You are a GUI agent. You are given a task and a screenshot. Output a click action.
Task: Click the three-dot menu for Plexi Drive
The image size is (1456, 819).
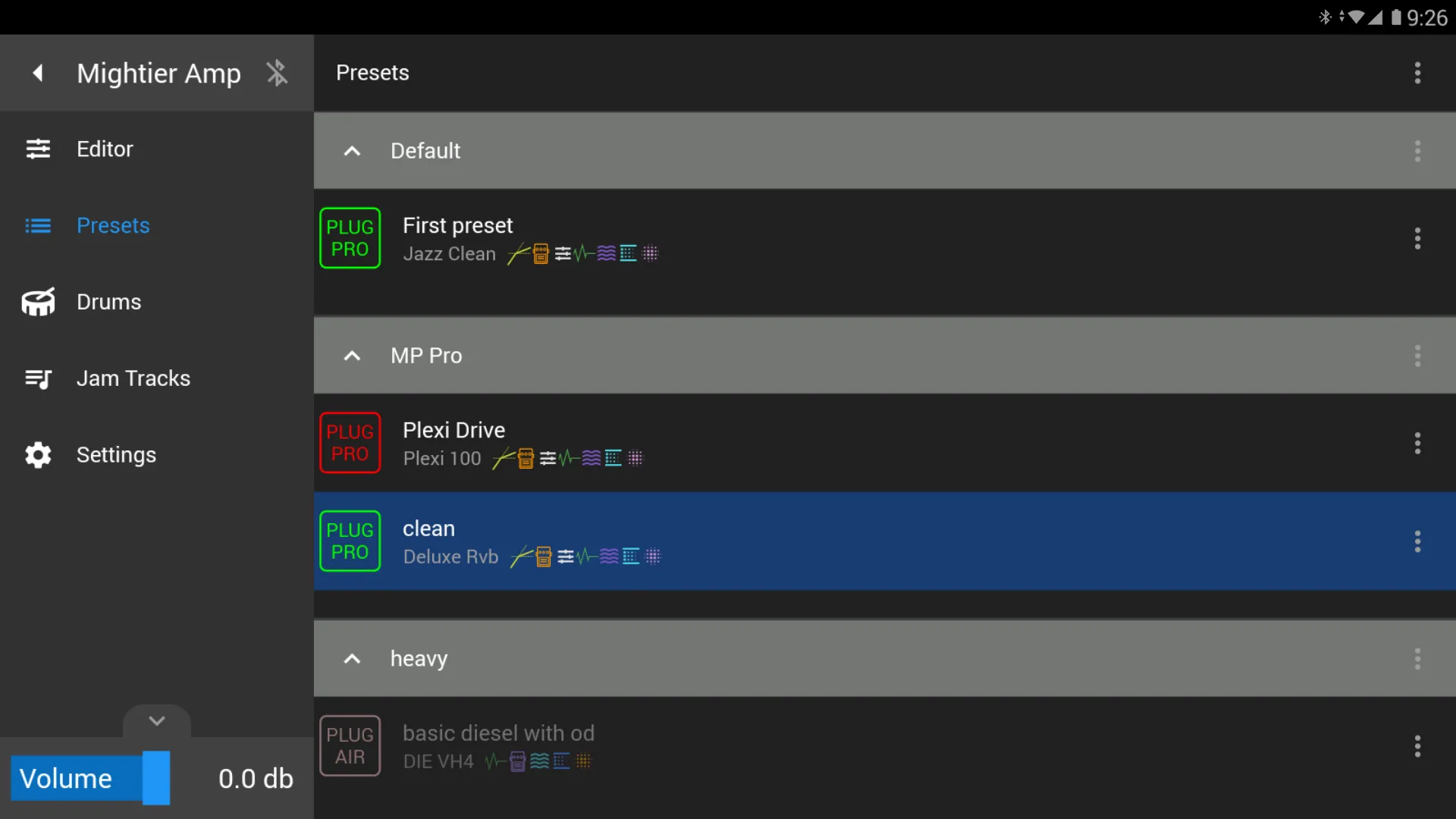1417,443
